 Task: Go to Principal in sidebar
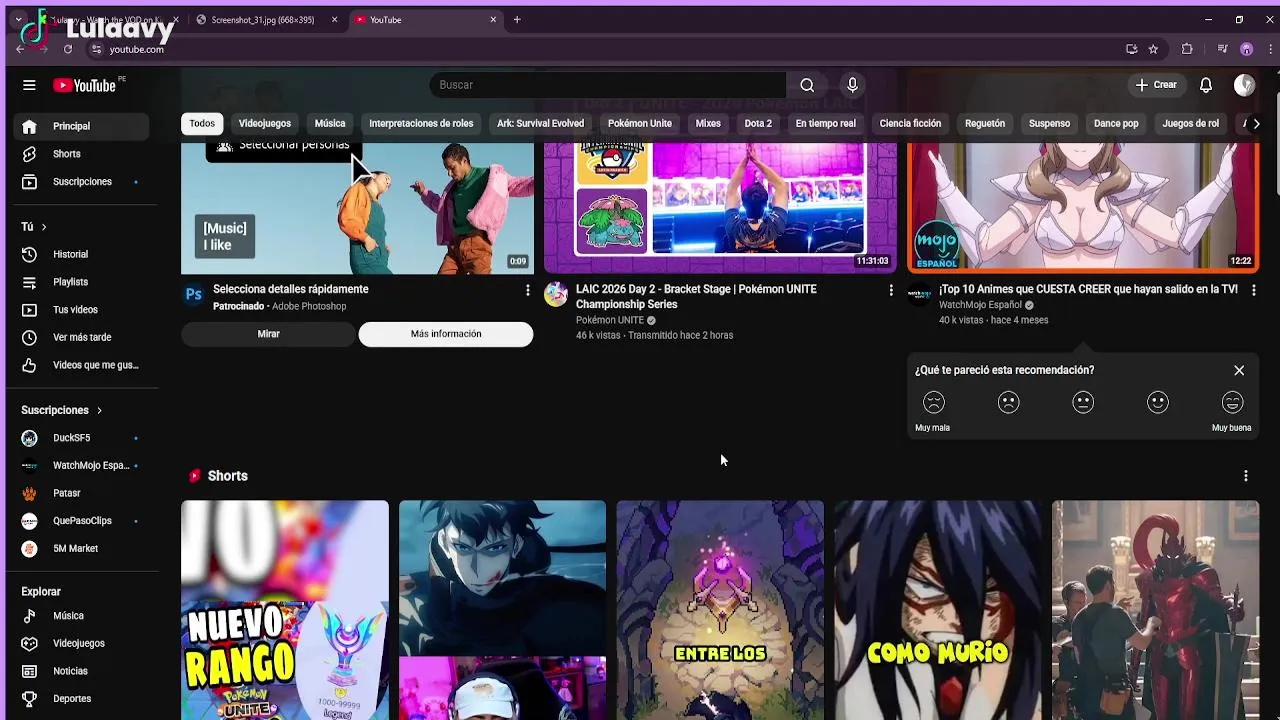pyautogui.click(x=81, y=126)
